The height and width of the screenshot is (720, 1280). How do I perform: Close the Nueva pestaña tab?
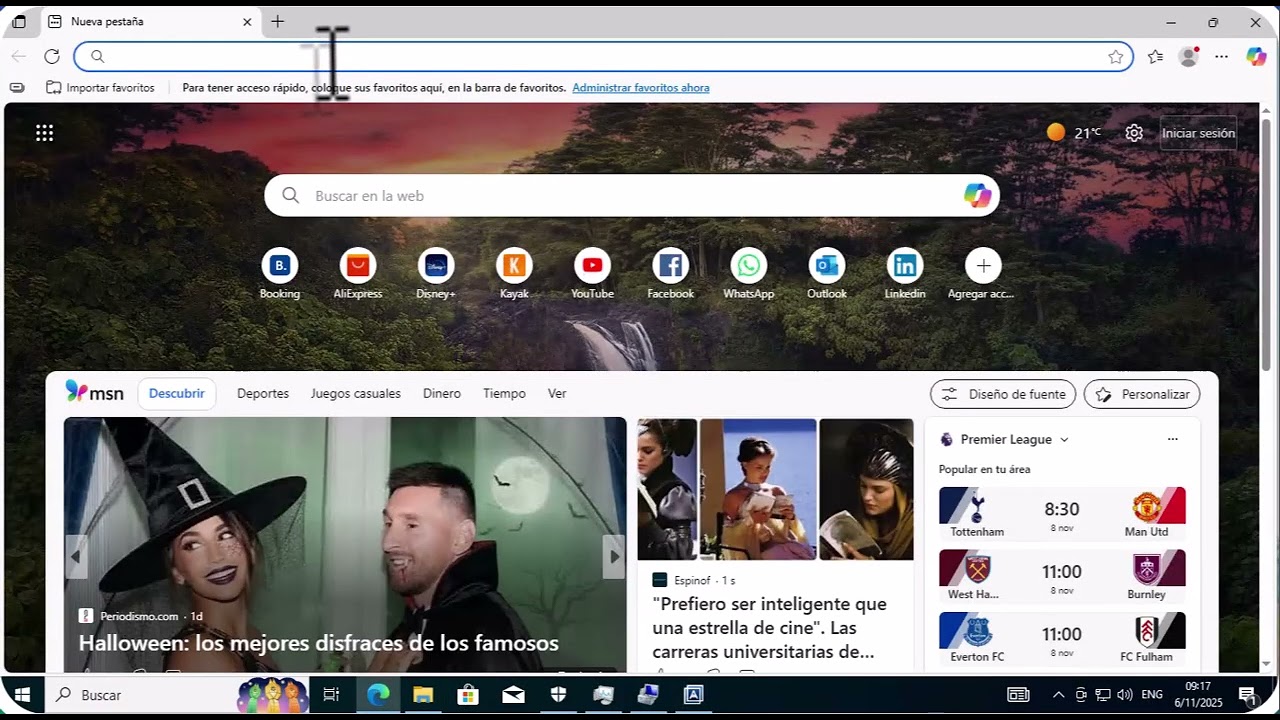pos(247,21)
